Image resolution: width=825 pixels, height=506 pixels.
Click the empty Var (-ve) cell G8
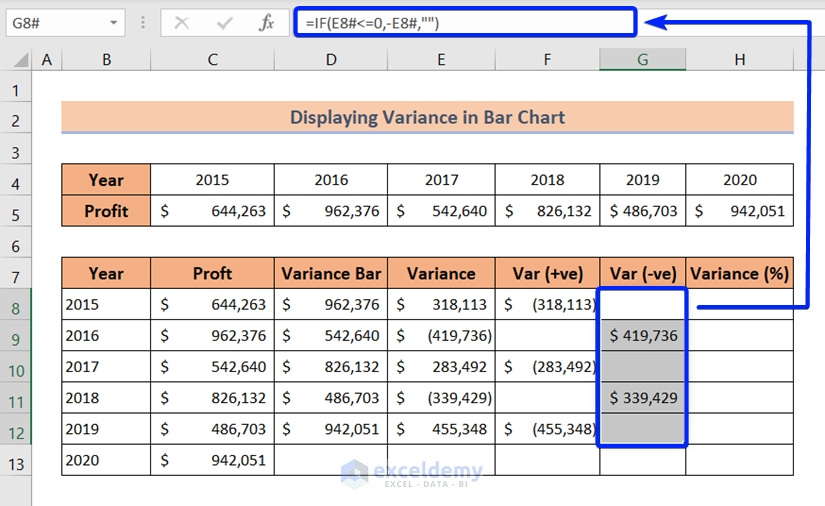point(642,305)
